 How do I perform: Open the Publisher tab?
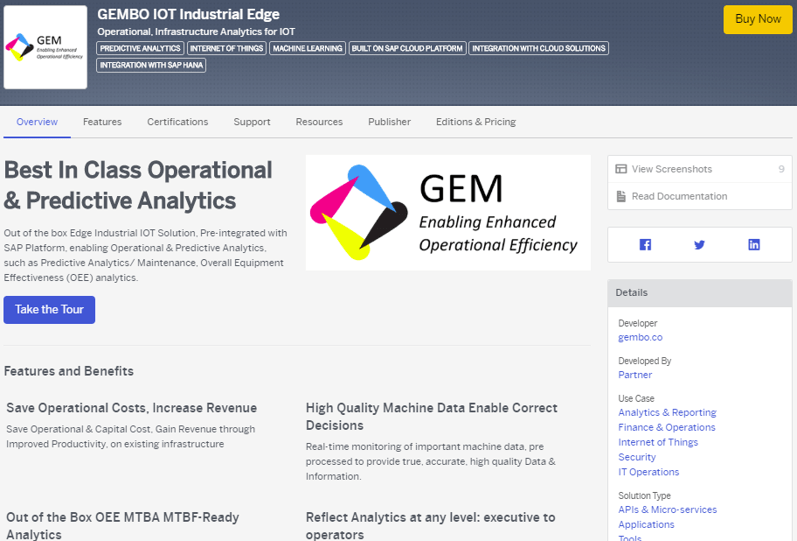pos(389,122)
